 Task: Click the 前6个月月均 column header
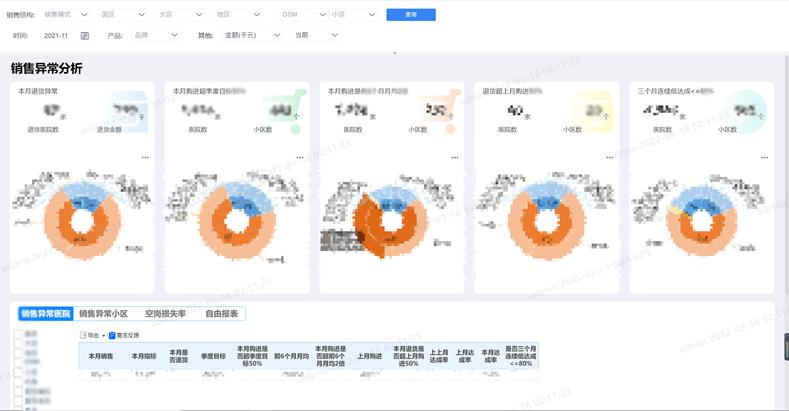click(x=291, y=356)
